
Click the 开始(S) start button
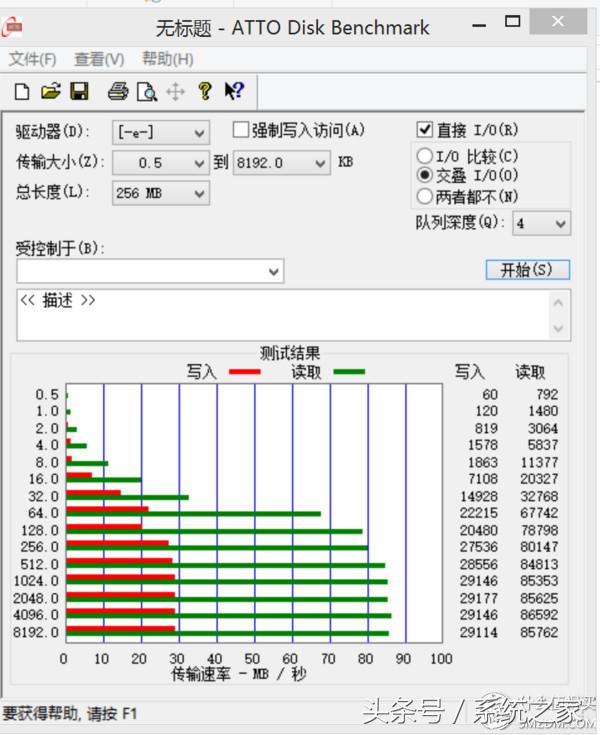pyautogui.click(x=528, y=270)
